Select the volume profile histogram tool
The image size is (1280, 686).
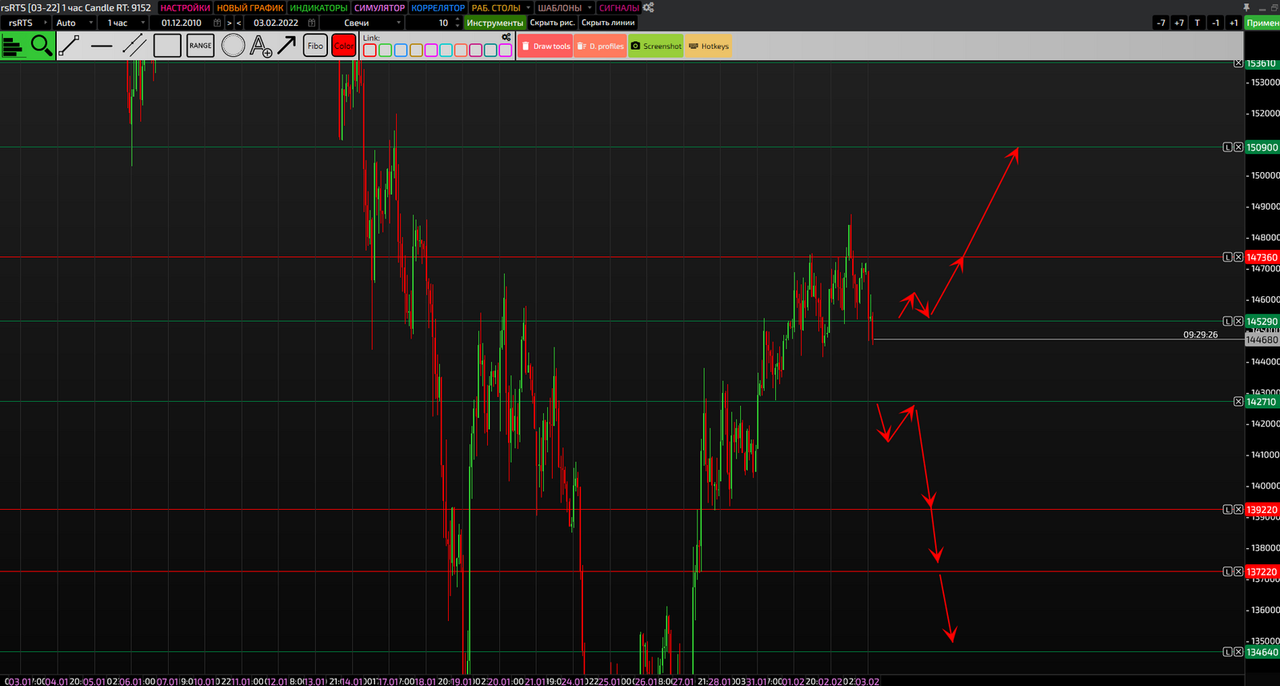click(14, 45)
